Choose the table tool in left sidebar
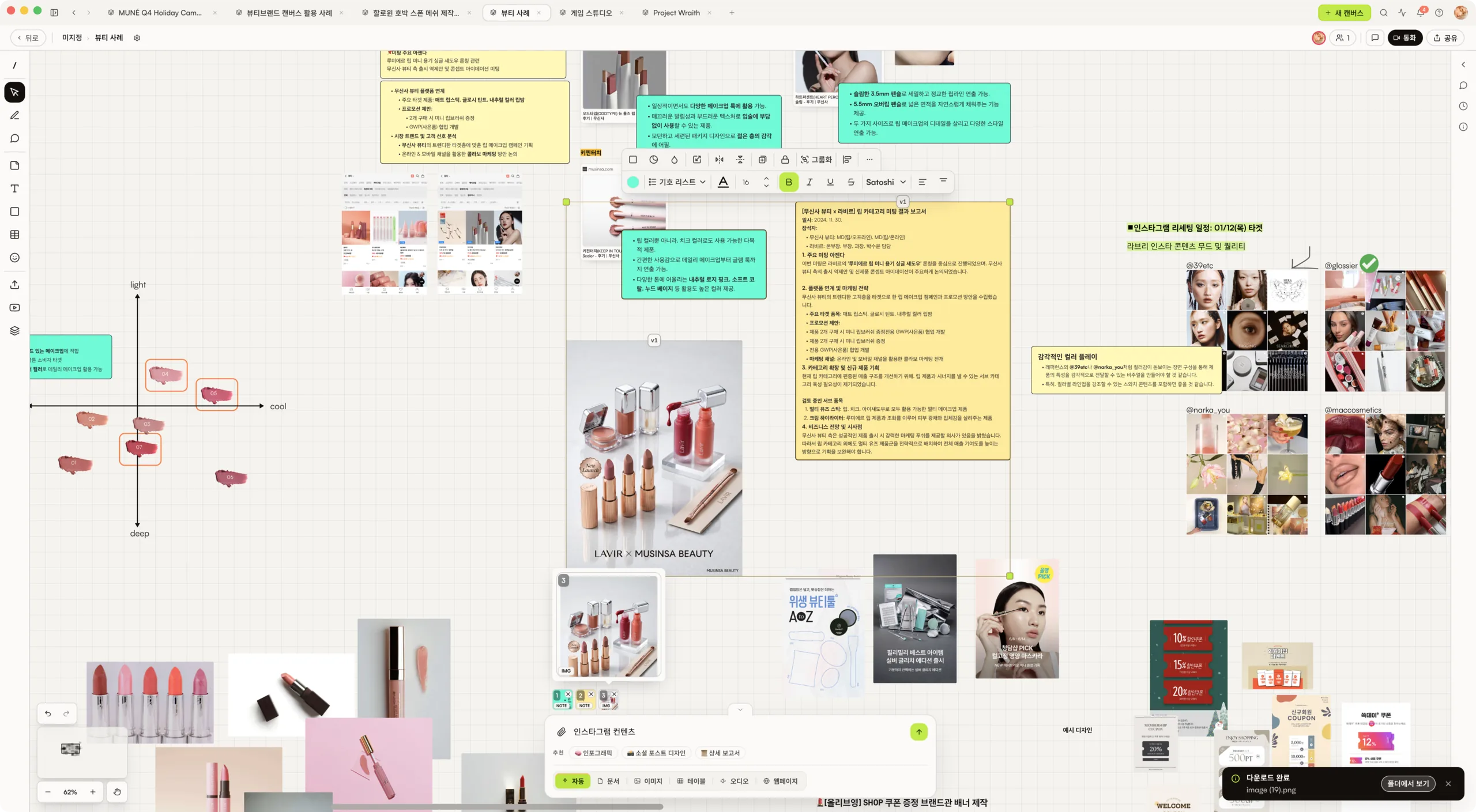This screenshot has width=1476, height=812. point(15,235)
